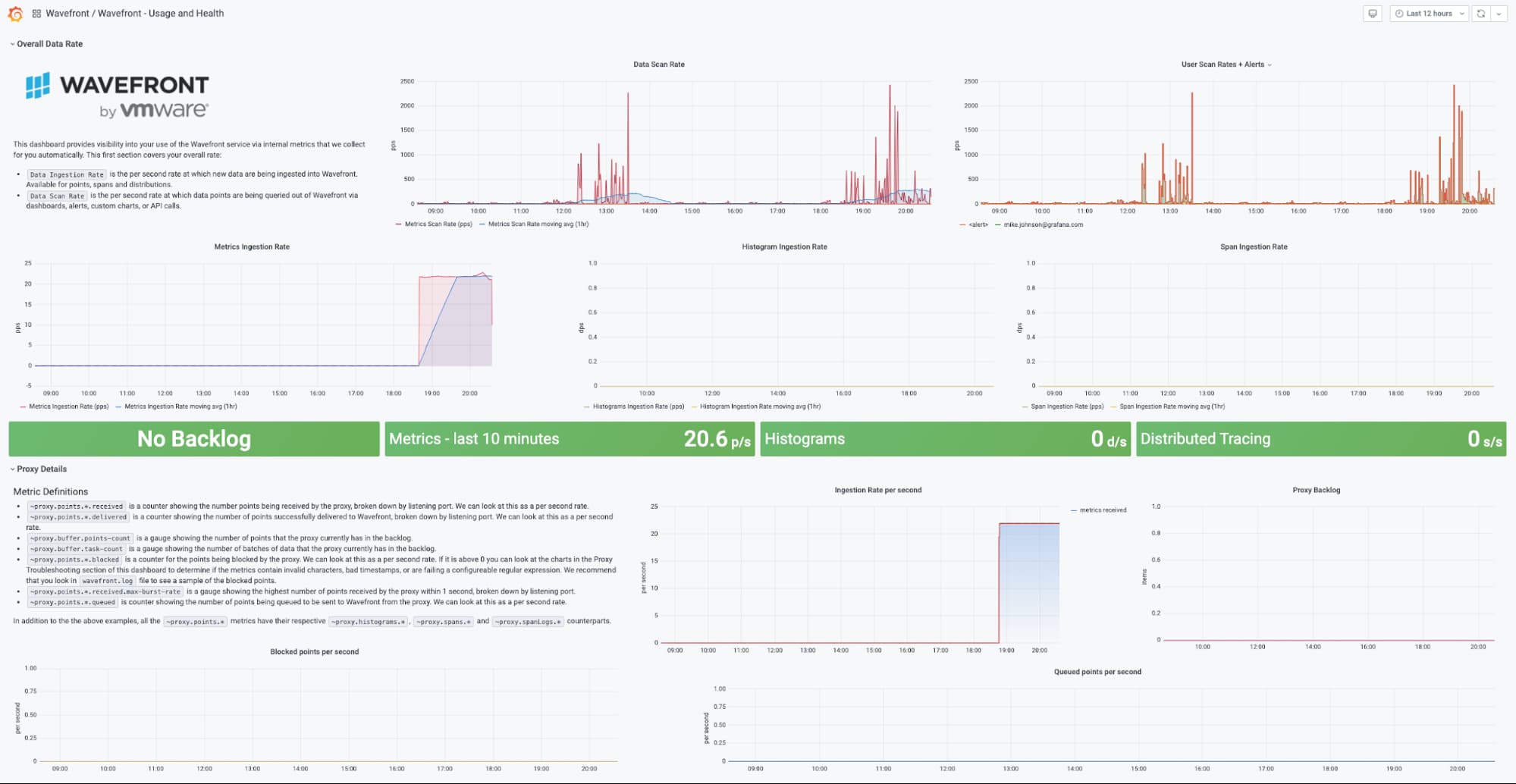Open the Wavefront folder breadcrumb
Viewport: 1516px width, 784px height.
click(x=67, y=14)
